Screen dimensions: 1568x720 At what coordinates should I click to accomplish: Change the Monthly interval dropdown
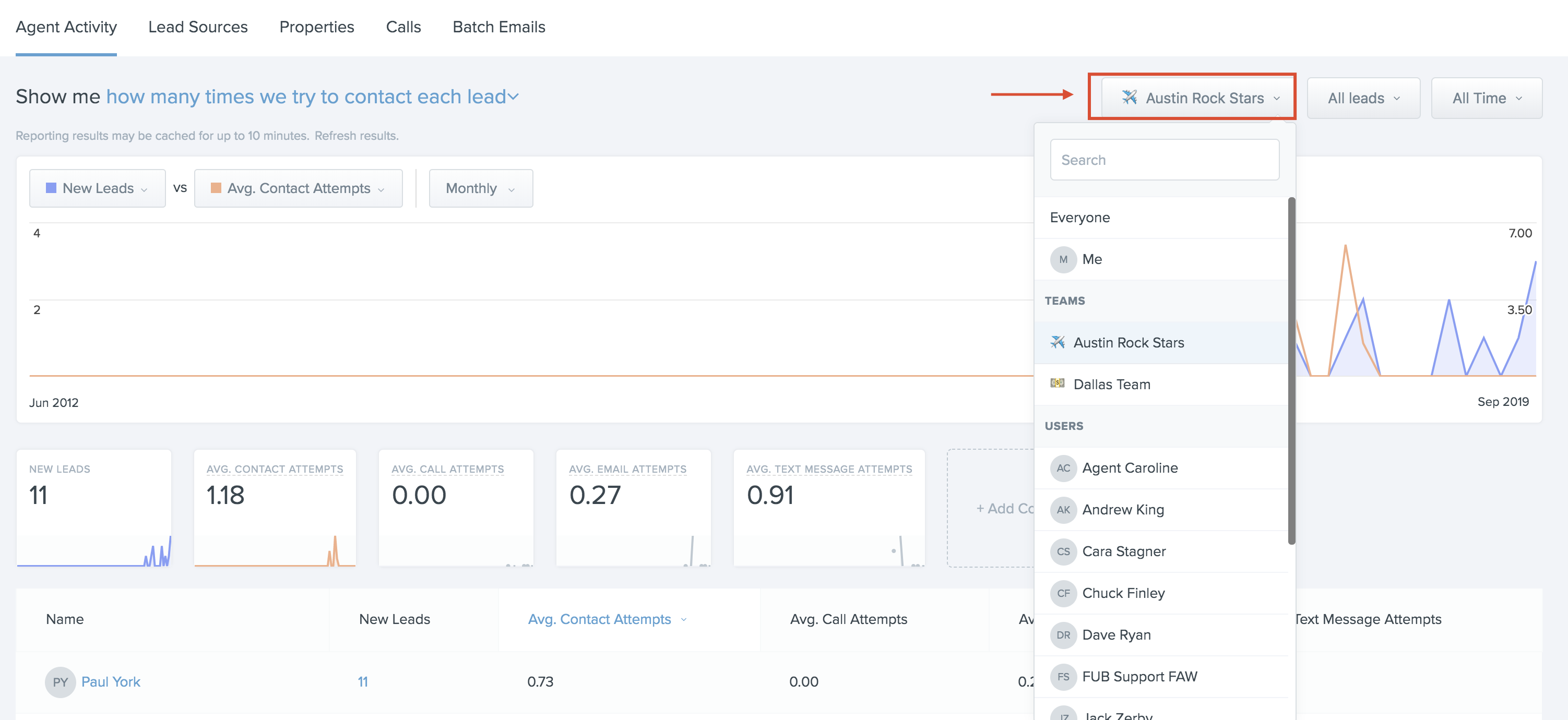(480, 189)
